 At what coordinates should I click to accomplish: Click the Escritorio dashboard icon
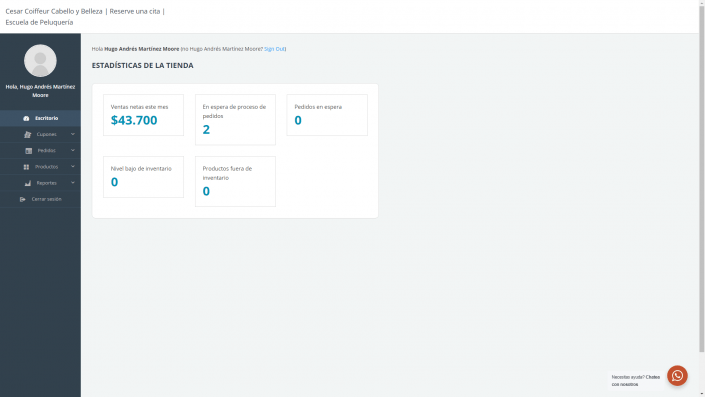(x=26, y=118)
